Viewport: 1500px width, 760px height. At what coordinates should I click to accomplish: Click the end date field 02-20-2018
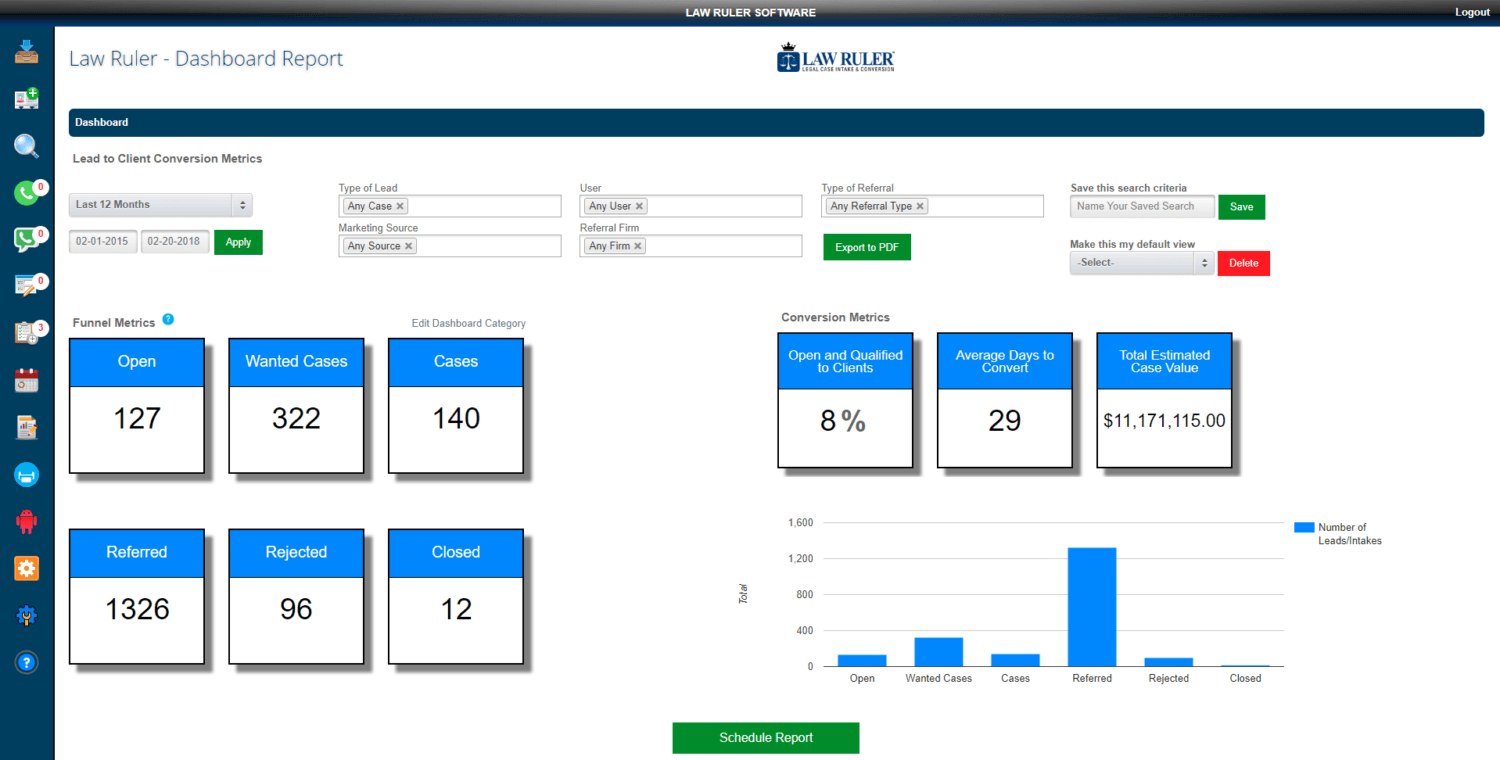(x=175, y=242)
